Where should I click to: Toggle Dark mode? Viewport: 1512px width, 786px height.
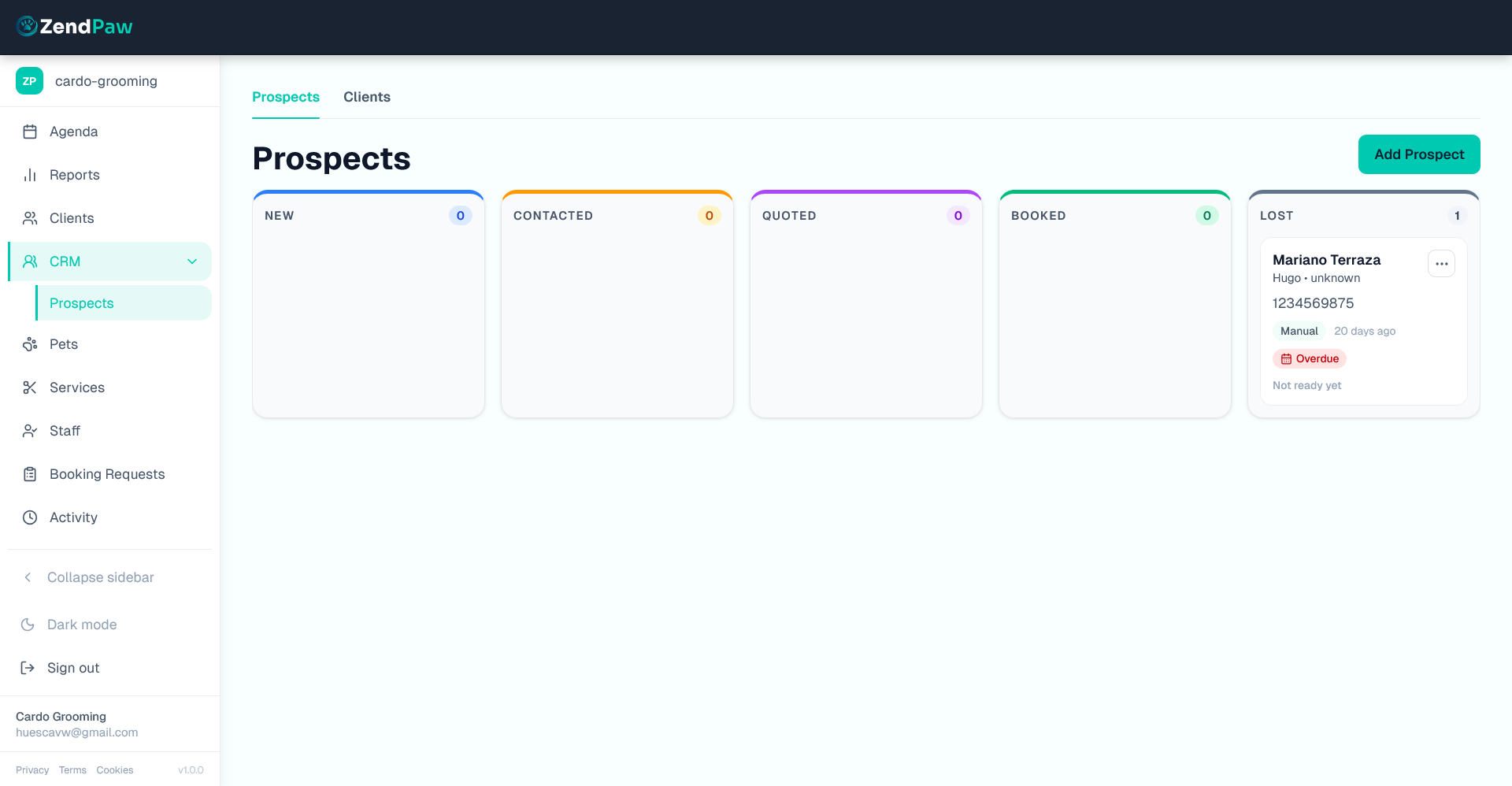81,625
